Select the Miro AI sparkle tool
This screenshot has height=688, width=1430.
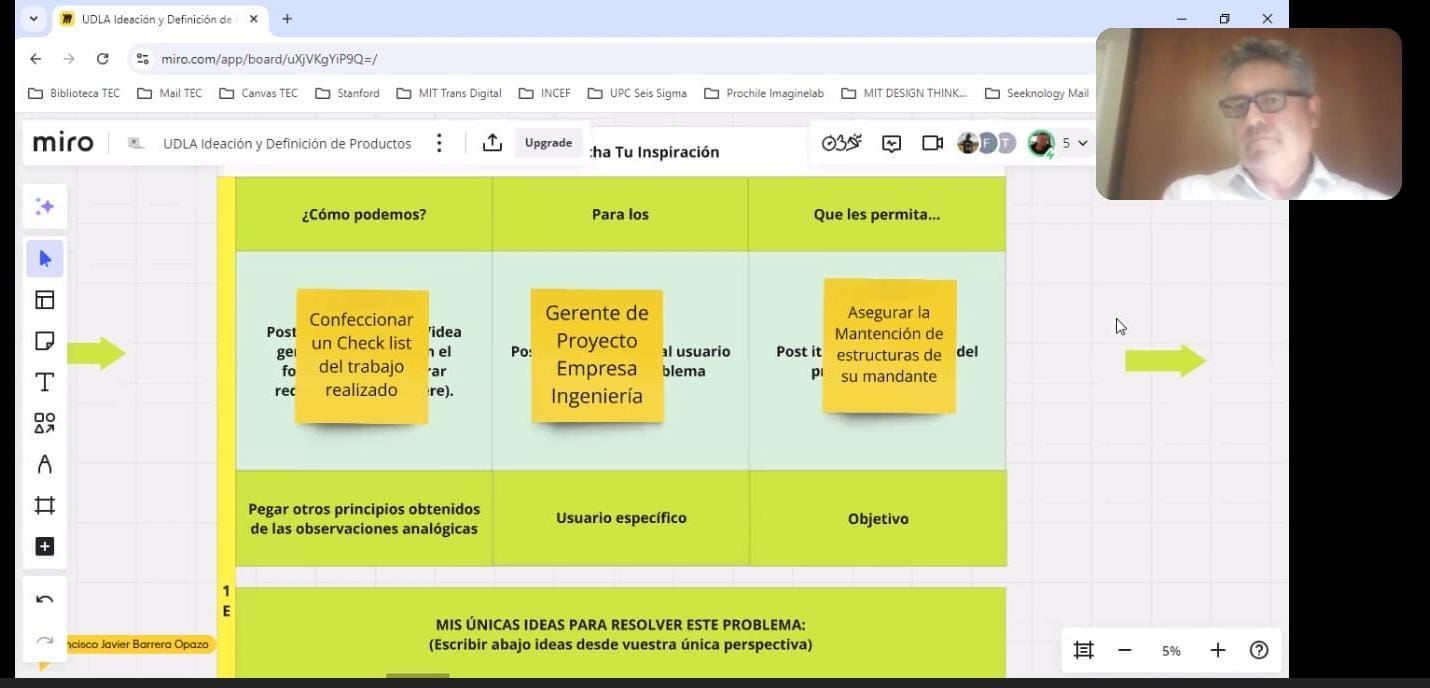point(45,207)
